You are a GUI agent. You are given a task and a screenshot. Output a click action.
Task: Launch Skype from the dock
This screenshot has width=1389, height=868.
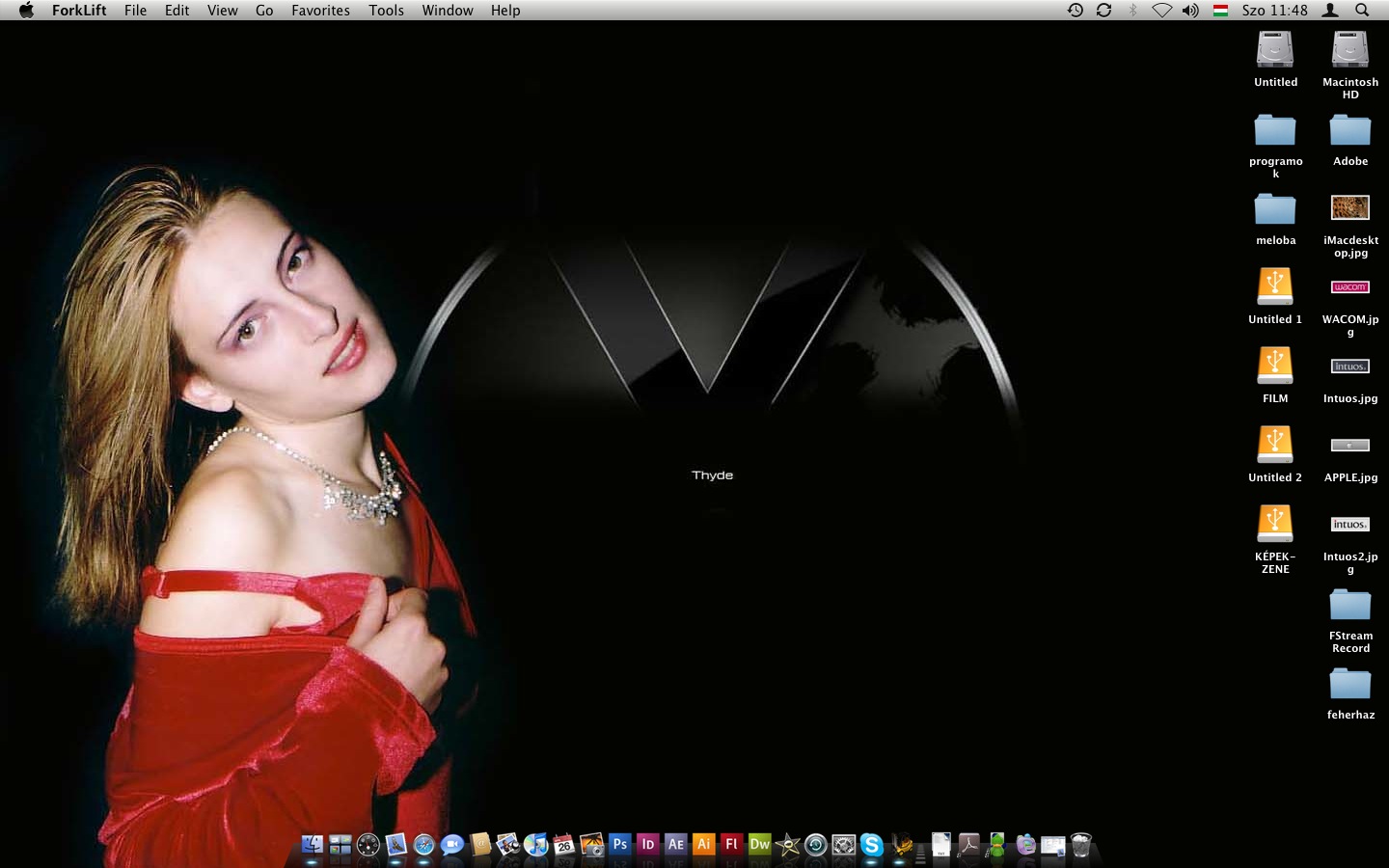pos(872,845)
